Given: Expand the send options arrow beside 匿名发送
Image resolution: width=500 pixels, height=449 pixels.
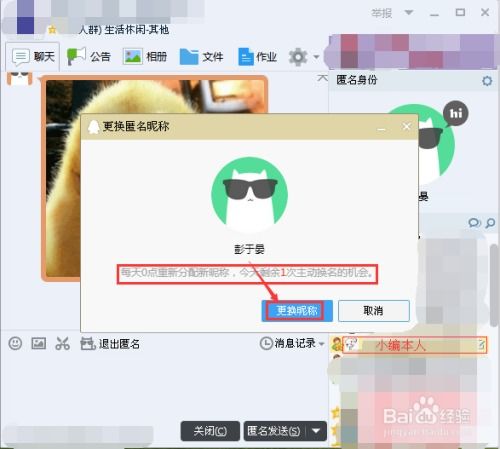Looking at the screenshot, I should (316, 431).
